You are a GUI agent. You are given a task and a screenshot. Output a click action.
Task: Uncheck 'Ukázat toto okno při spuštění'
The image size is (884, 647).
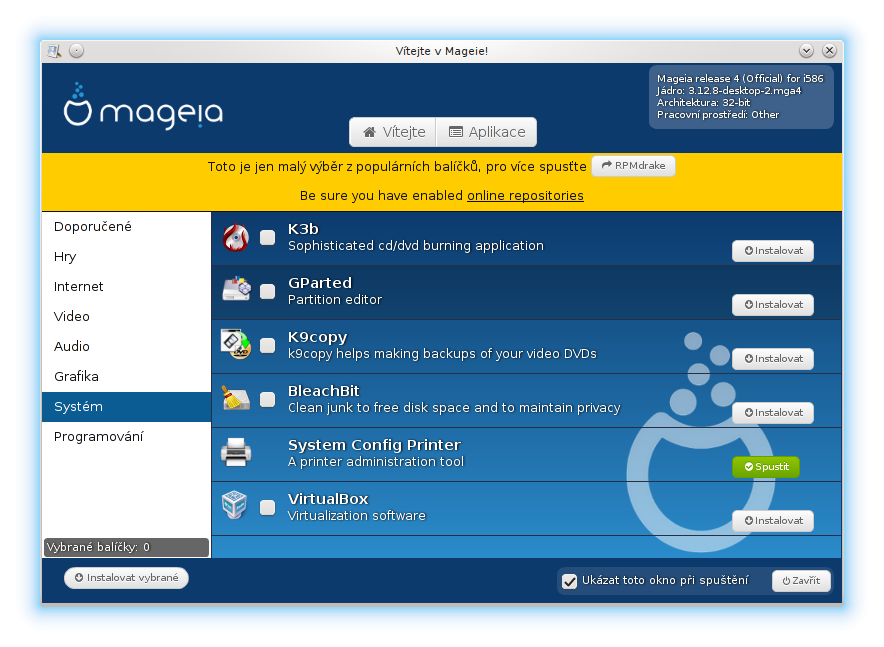(570, 581)
